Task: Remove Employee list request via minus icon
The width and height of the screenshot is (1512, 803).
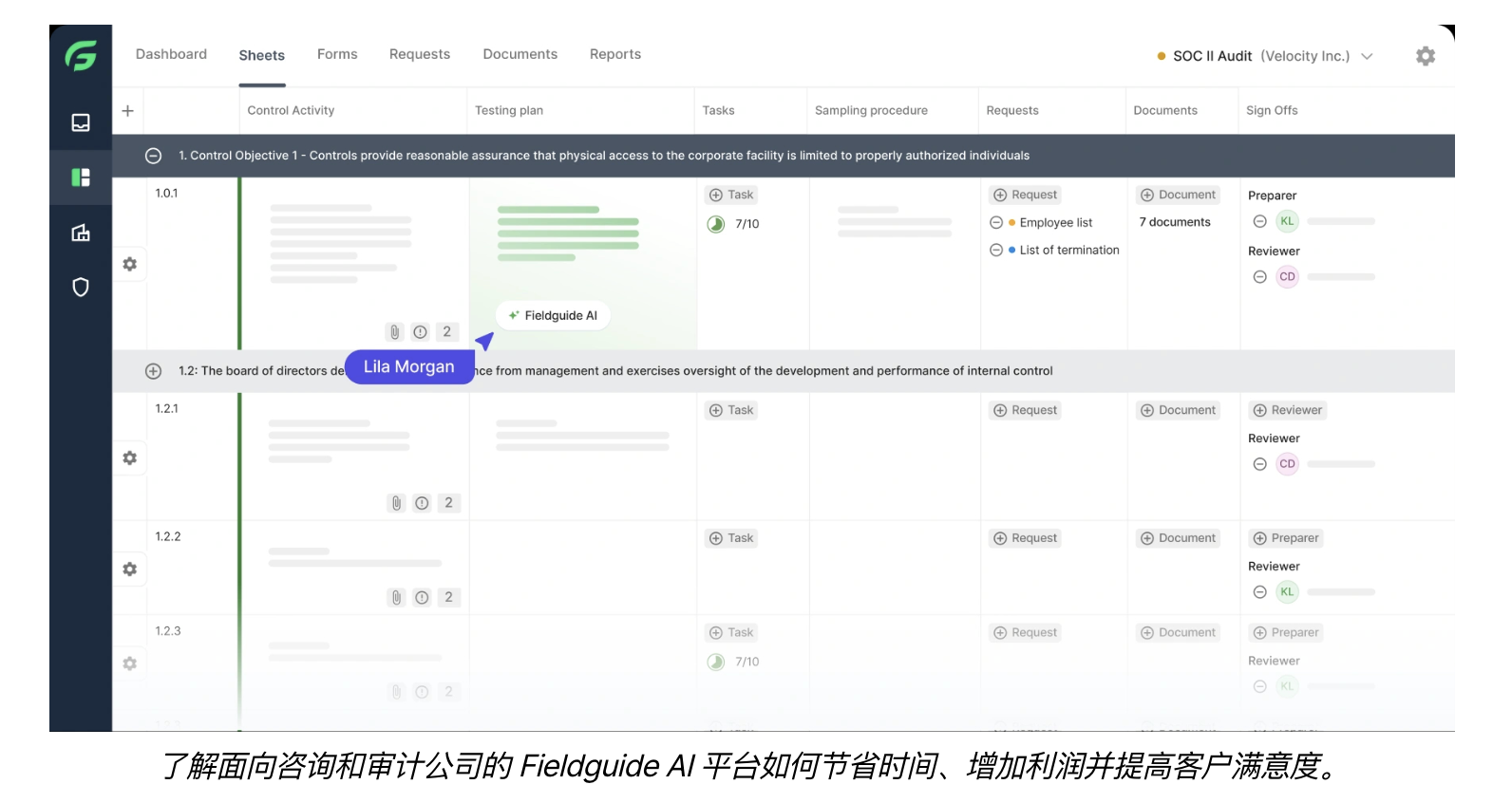Action: coord(996,222)
